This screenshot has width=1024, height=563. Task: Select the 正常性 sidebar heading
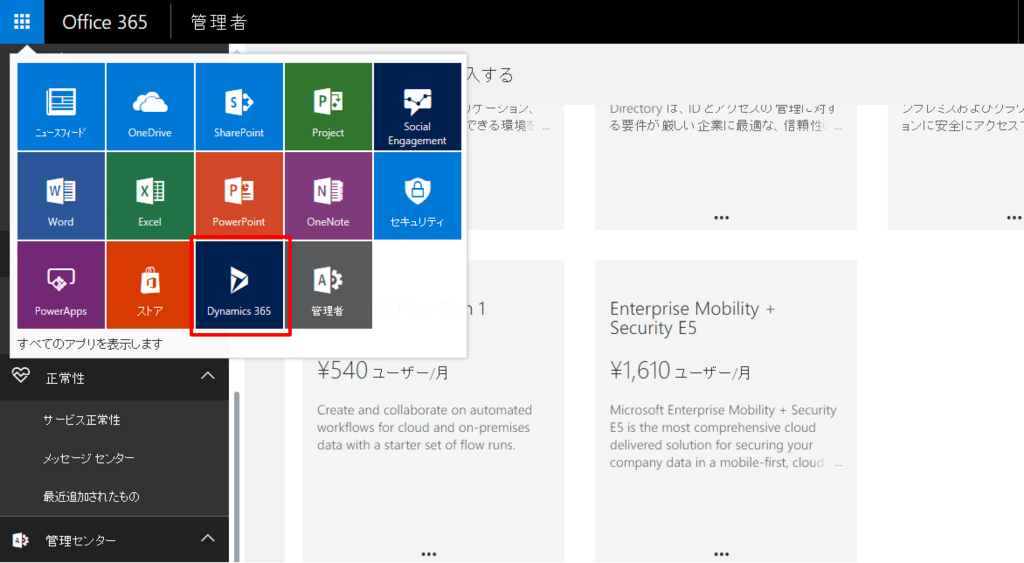(65, 378)
